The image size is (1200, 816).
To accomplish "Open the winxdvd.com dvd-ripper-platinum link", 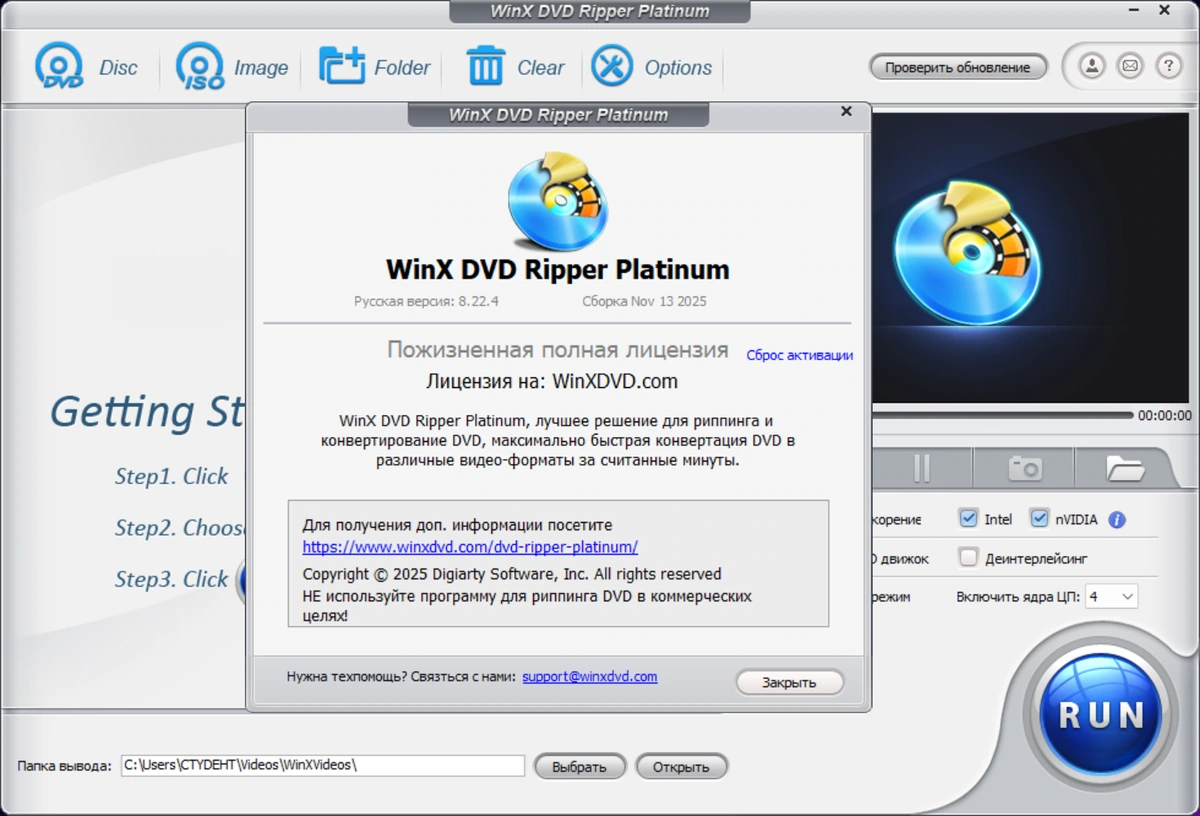I will pos(470,547).
